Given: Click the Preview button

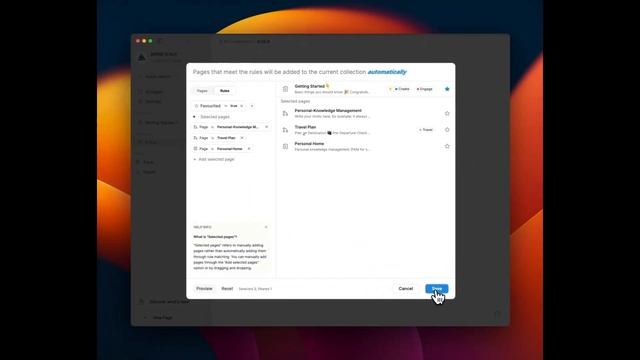Looking at the screenshot, I should (x=204, y=289).
